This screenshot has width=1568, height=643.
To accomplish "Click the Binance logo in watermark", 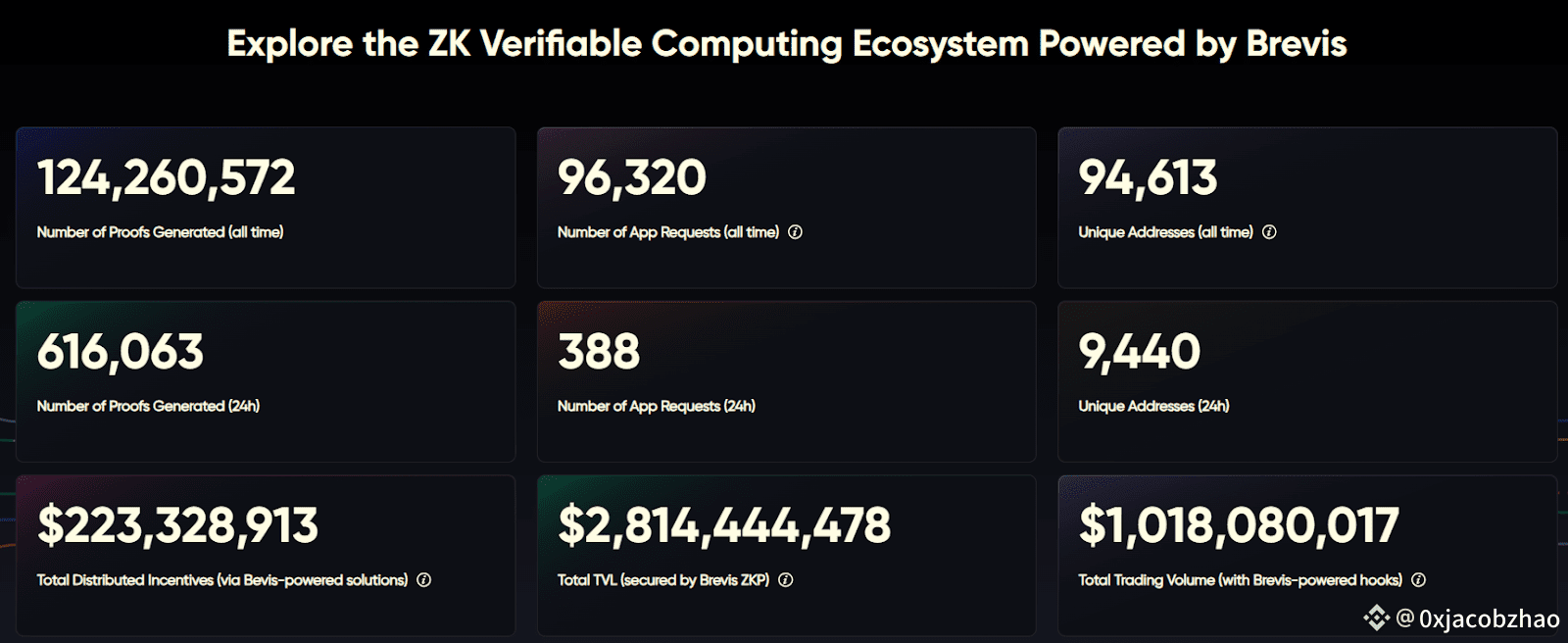I will point(1376,618).
